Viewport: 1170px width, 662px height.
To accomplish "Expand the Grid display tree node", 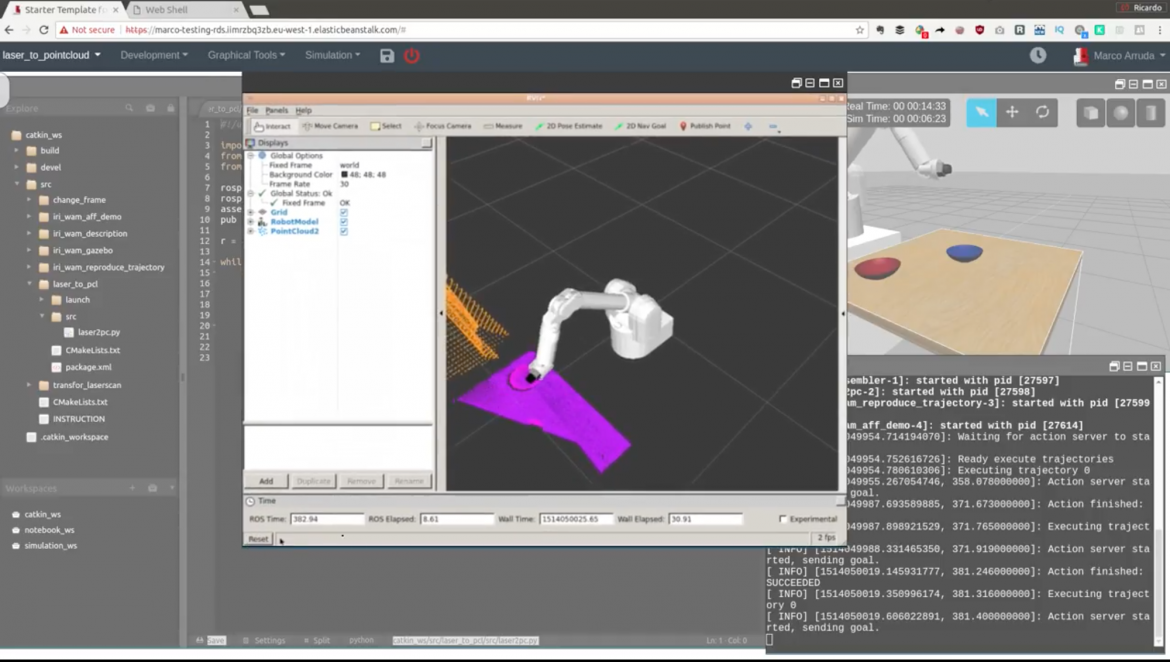I will (x=251, y=213).
